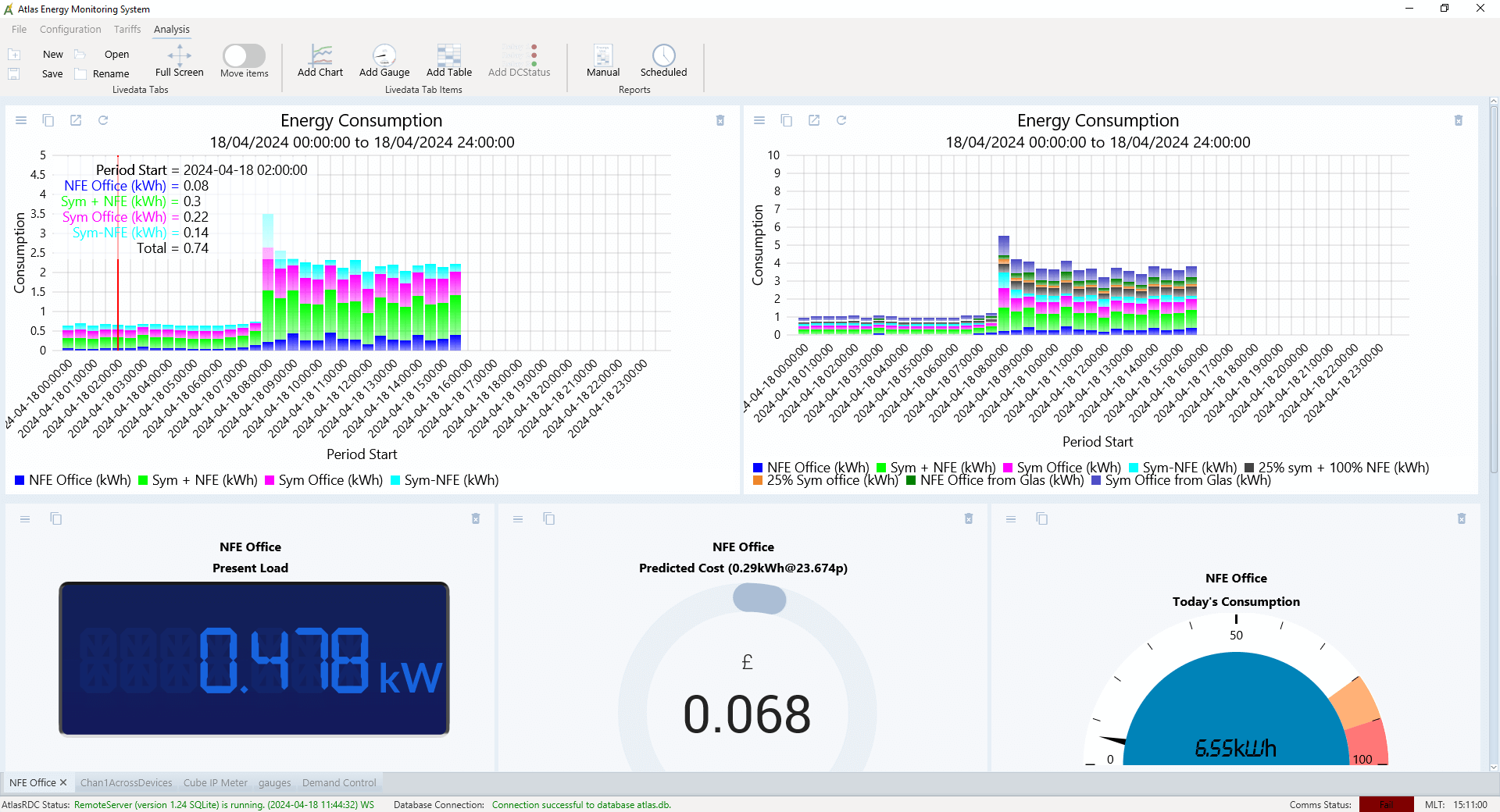Click the Add Chart icon
Image resolution: width=1500 pixels, height=812 pixels.
tap(320, 55)
